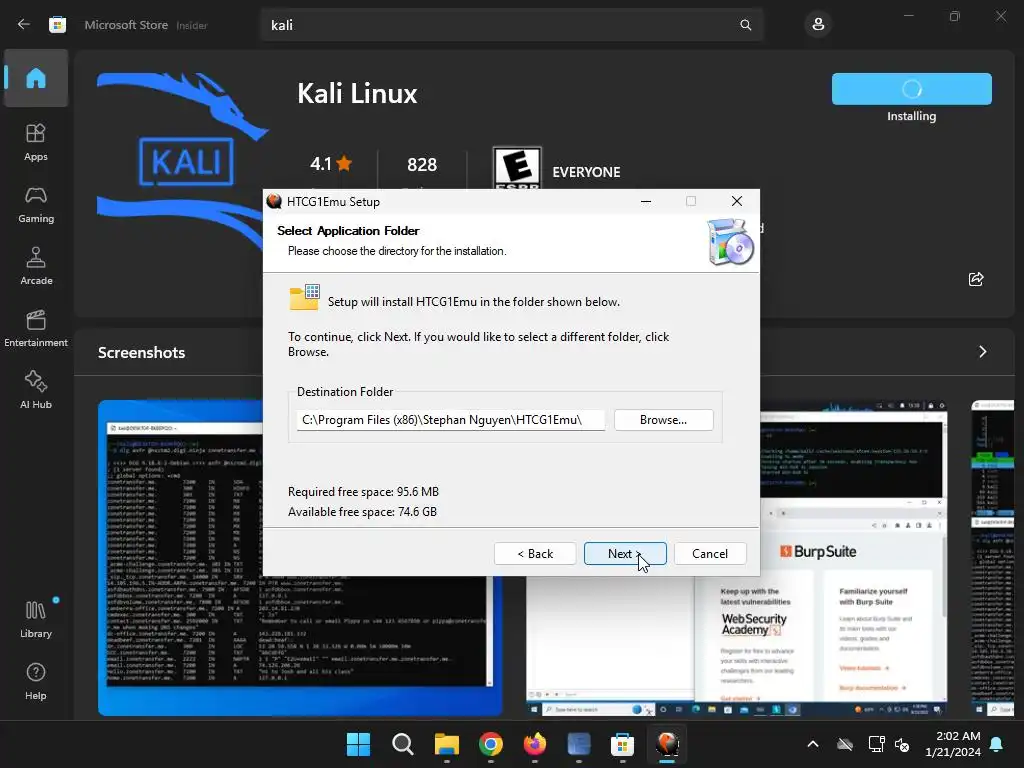Viewport: 1024px width, 768px height.
Task: Click the 2:02 AM taskbar clock
Action: point(953,744)
